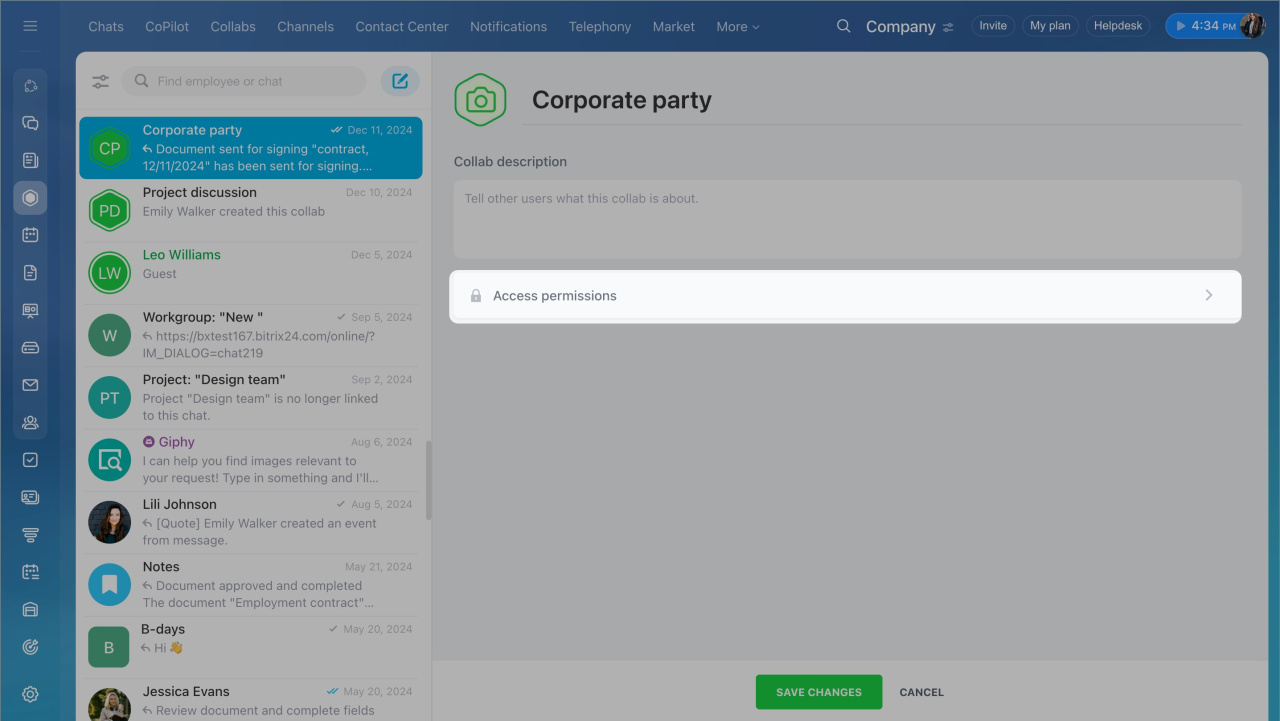The image size is (1280, 721).
Task: Open the search magnifier in top bar
Action: pos(844,26)
